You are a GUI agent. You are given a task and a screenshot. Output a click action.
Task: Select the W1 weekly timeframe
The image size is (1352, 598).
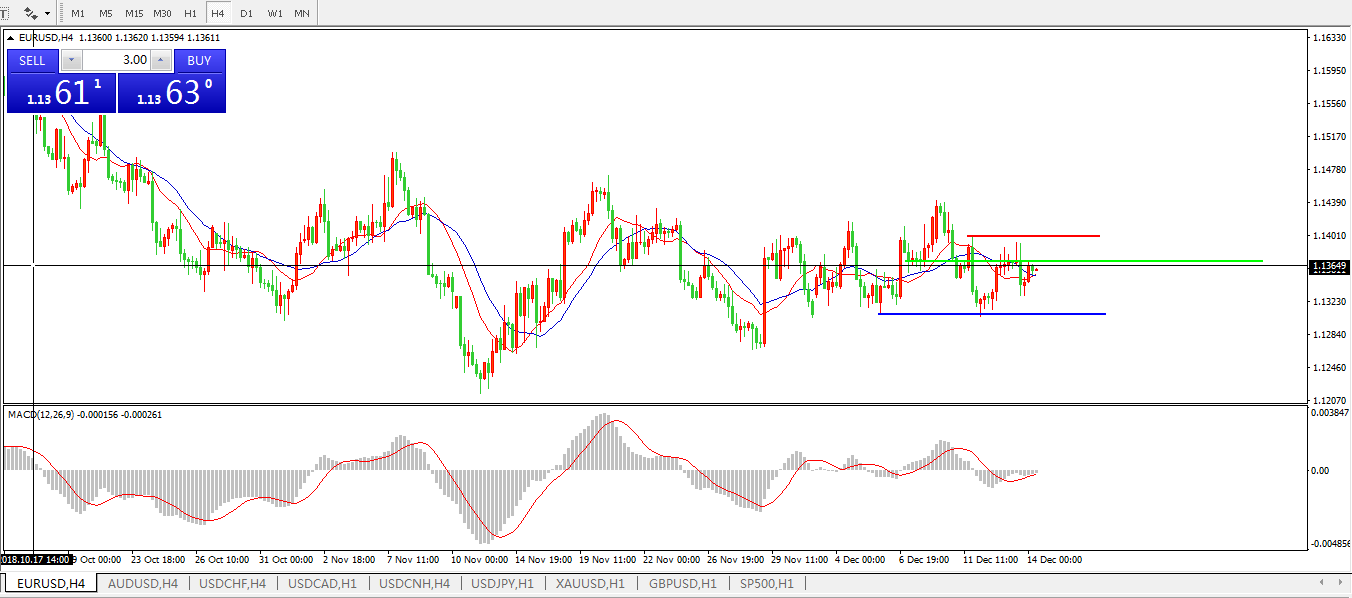coord(275,14)
